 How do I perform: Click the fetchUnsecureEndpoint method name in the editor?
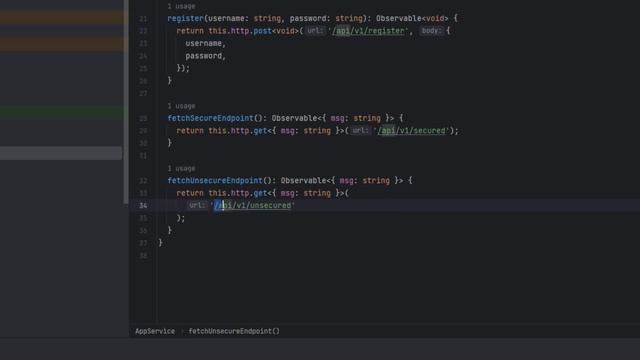[215, 180]
